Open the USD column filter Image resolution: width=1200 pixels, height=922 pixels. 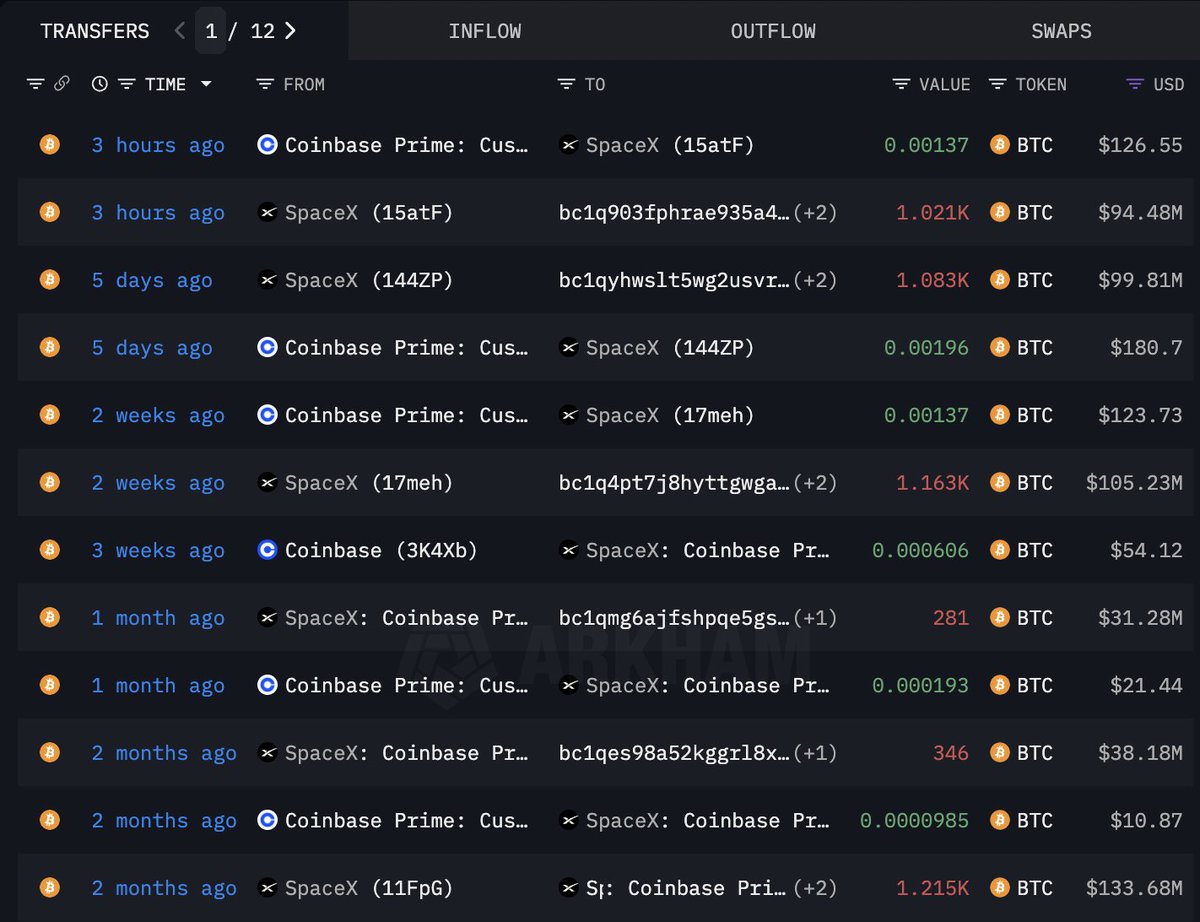[1135, 84]
